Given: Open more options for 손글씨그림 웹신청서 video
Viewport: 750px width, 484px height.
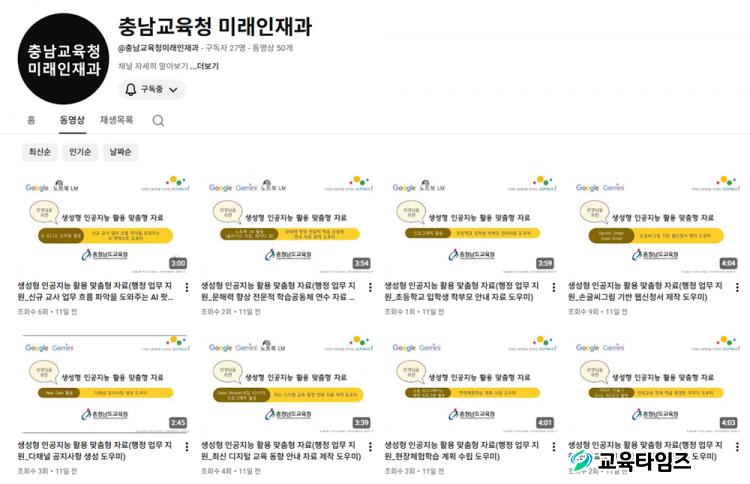Looking at the screenshot, I should (x=737, y=287).
